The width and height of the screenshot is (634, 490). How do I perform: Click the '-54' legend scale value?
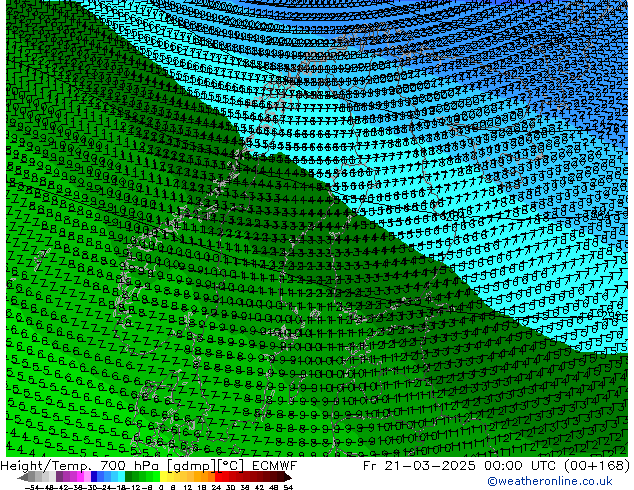[x=32, y=487]
